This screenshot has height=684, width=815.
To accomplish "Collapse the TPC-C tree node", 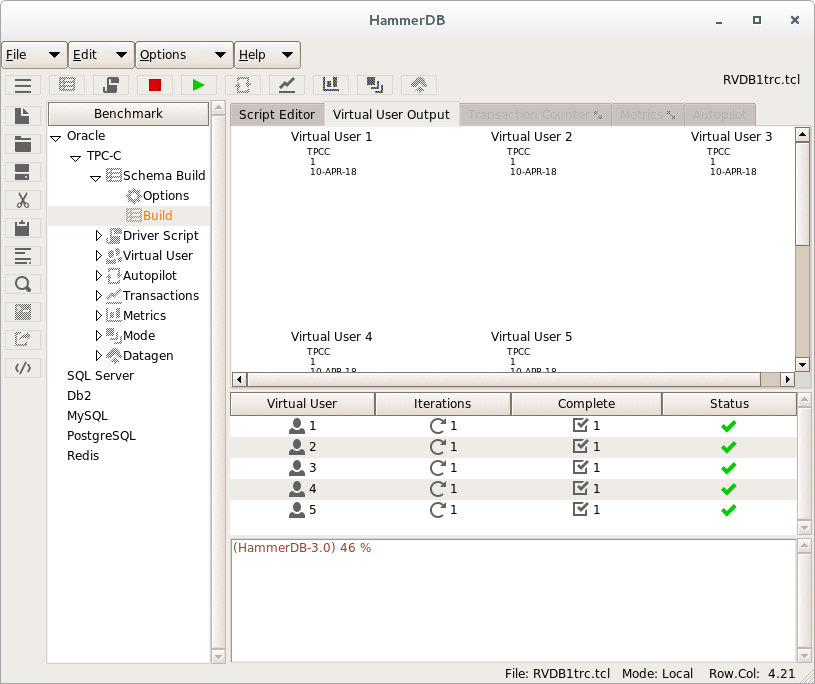I will [x=75, y=158].
